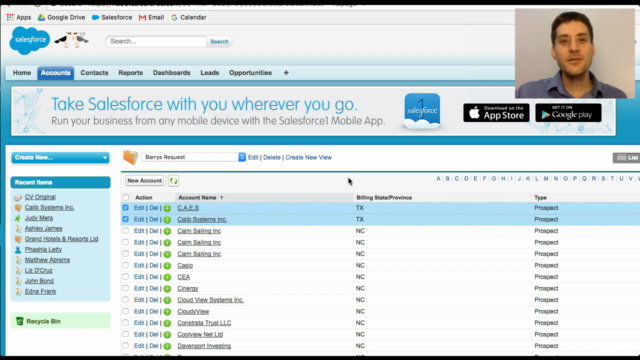
Task: Open the Dashboards tab
Action: [x=171, y=73]
